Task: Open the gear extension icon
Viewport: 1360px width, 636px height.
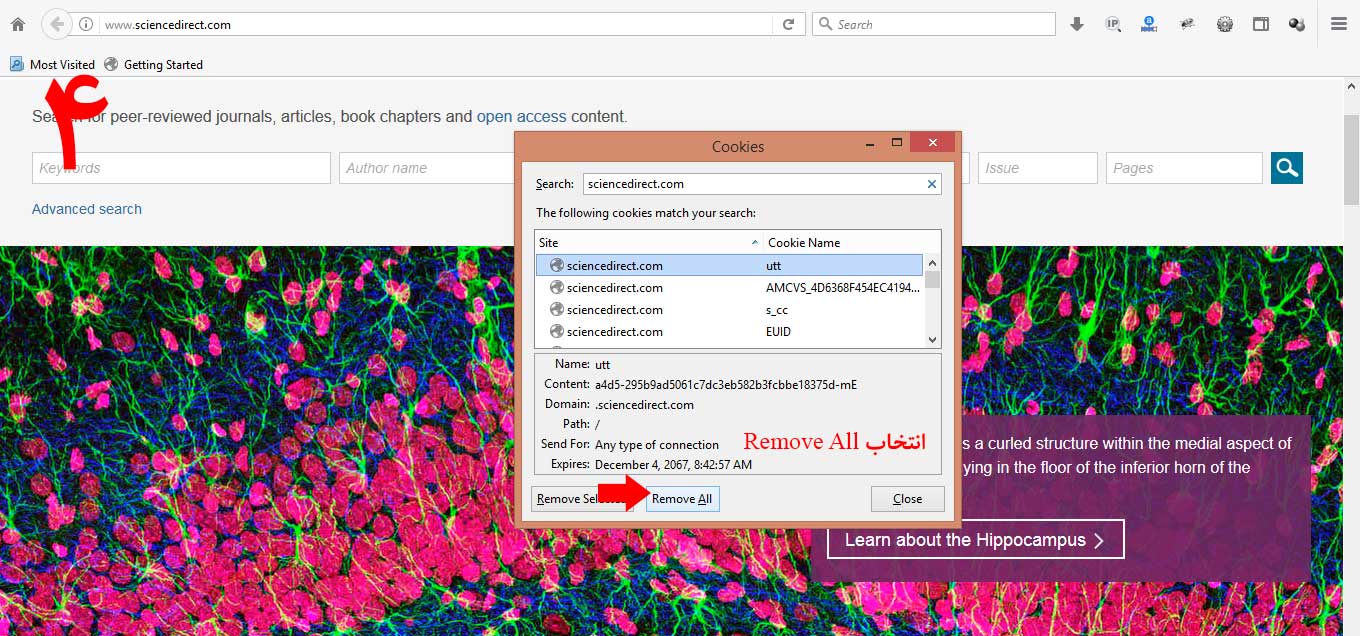Action: [x=1224, y=24]
